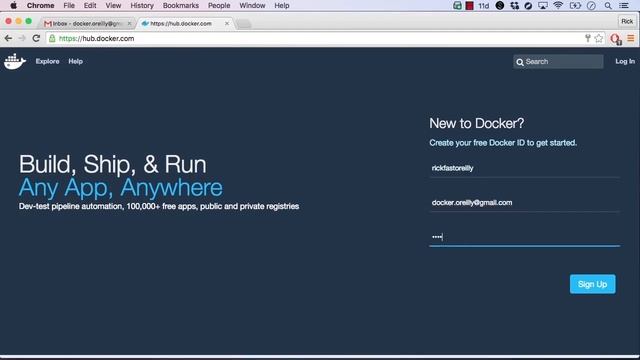The height and width of the screenshot is (360, 640).
Task: Click Log In link
Action: click(x=625, y=61)
